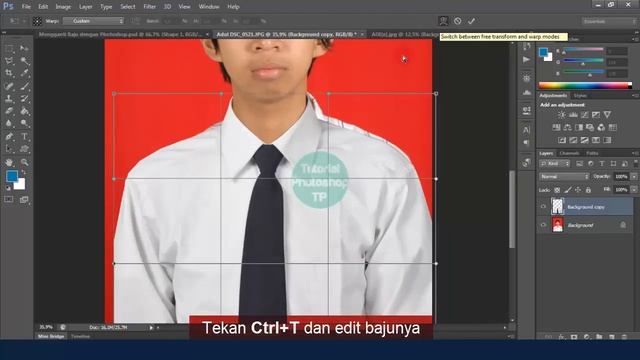Select the Crop tool
The image size is (640, 360).
click(x=9, y=73)
